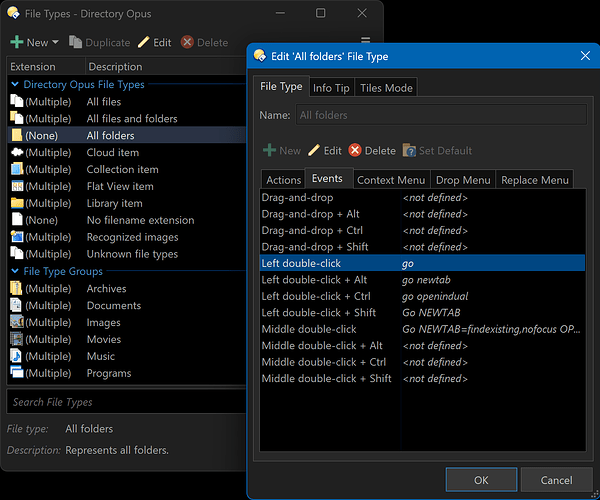Screen dimensions: 600x500
Task: Select the Unknown file types icon
Action: (x=16, y=253)
